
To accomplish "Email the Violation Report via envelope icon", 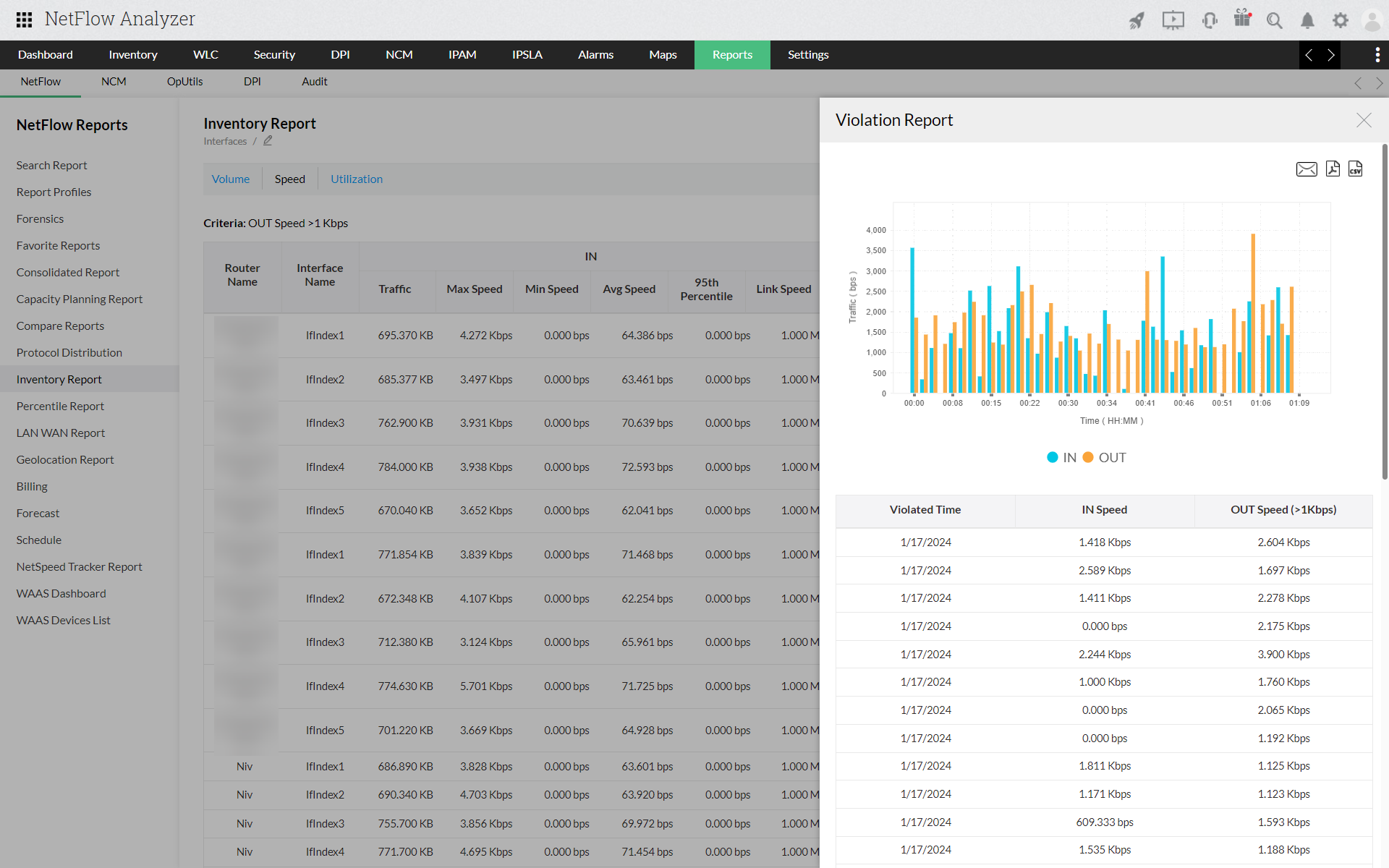I will (1306, 169).
